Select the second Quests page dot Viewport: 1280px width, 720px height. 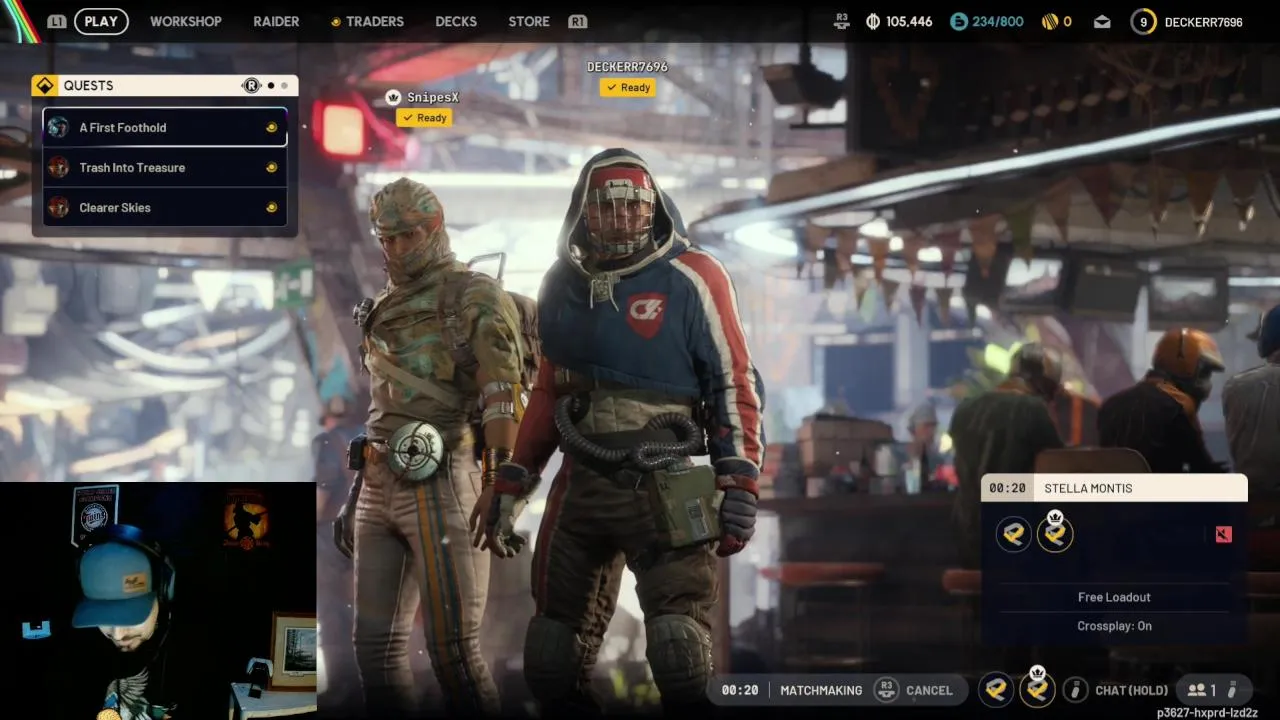coord(284,86)
